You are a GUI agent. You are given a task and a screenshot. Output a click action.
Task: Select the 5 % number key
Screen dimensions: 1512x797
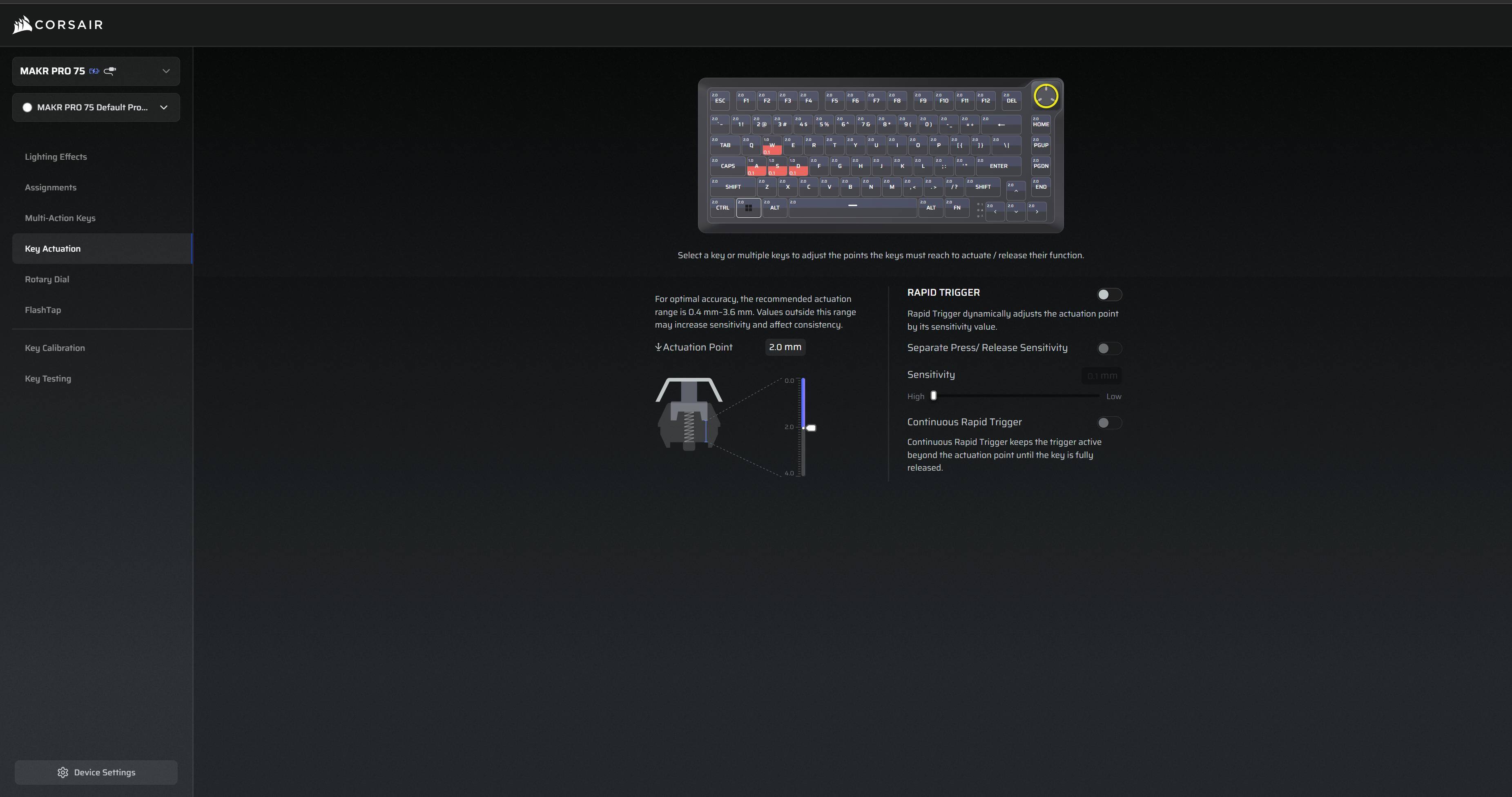point(824,125)
